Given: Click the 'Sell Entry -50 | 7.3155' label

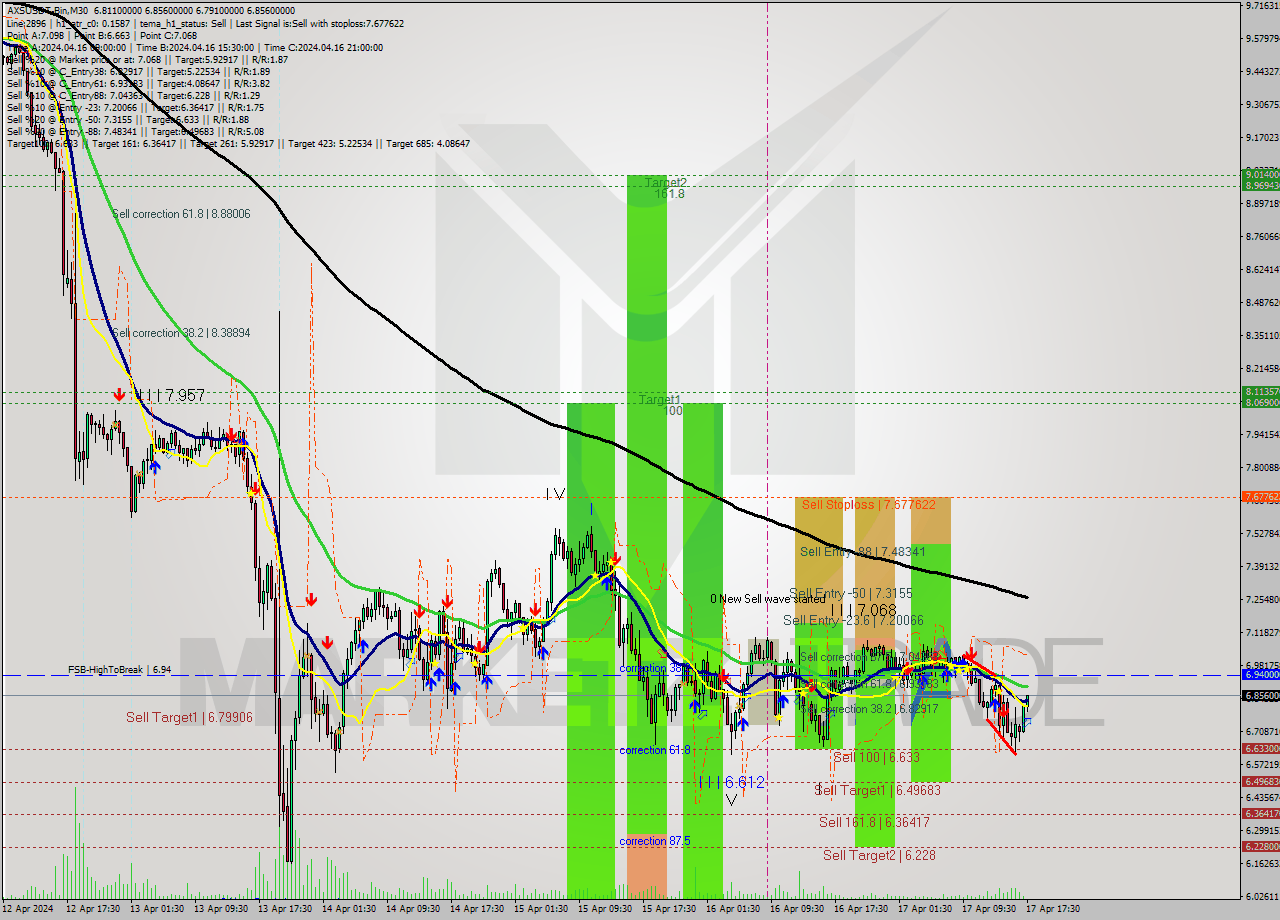Looking at the screenshot, I should (x=850, y=593).
